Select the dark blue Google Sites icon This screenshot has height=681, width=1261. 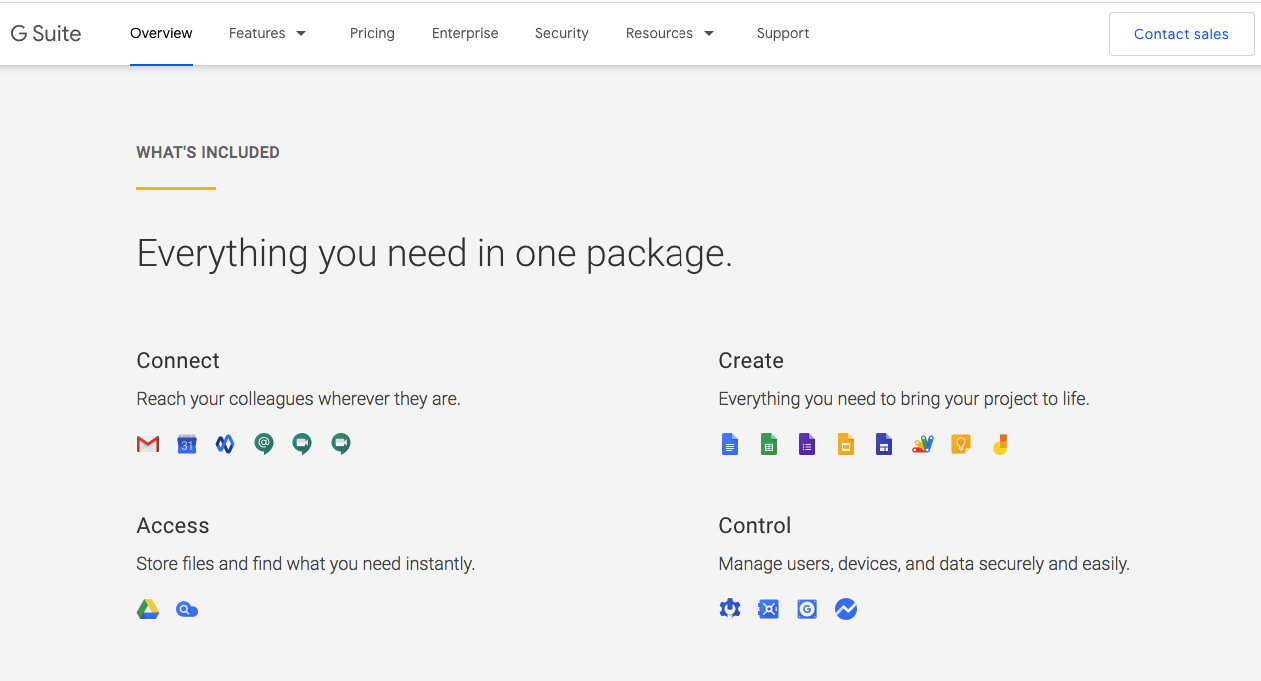pyautogui.click(x=884, y=444)
